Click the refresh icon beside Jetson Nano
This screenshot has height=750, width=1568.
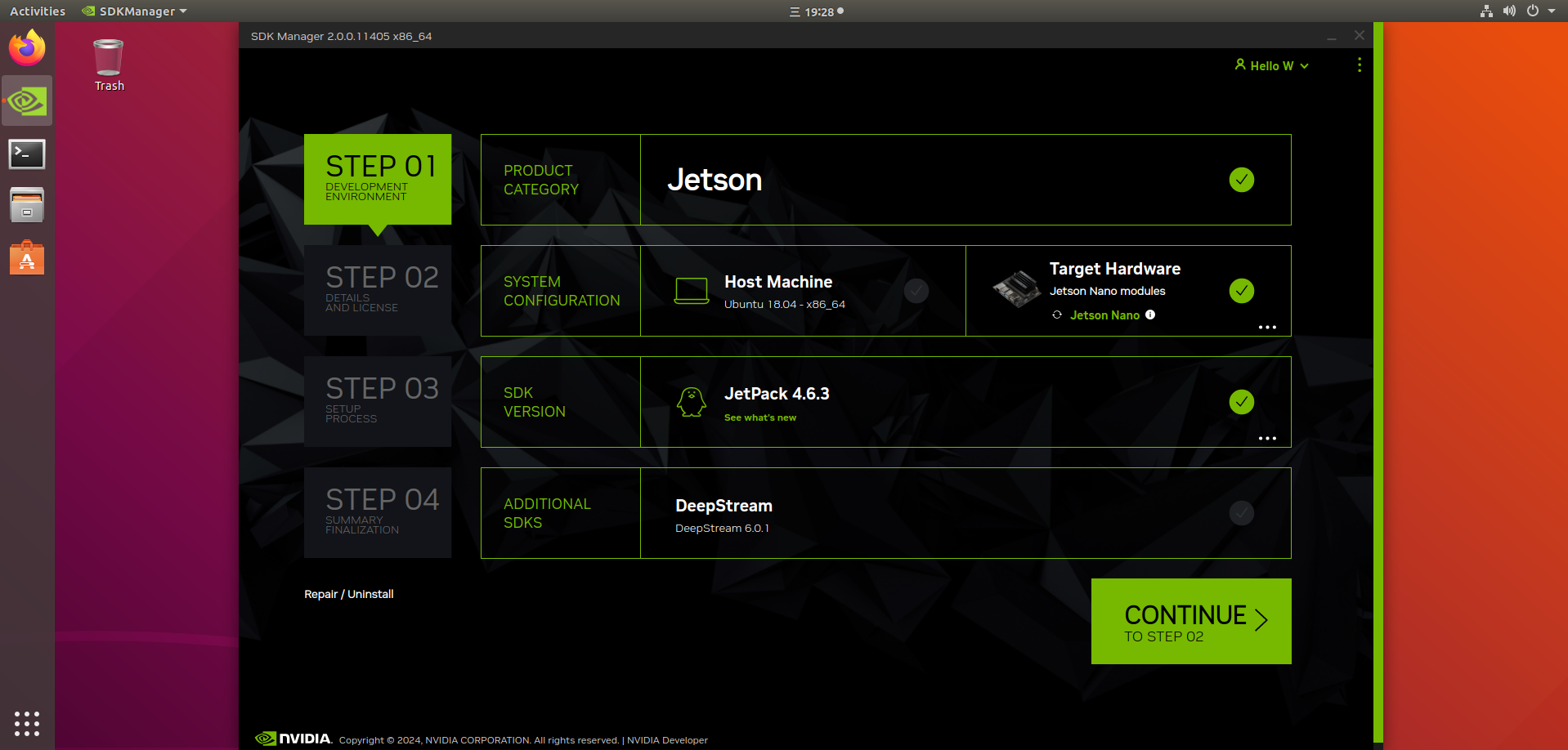[x=1057, y=315]
